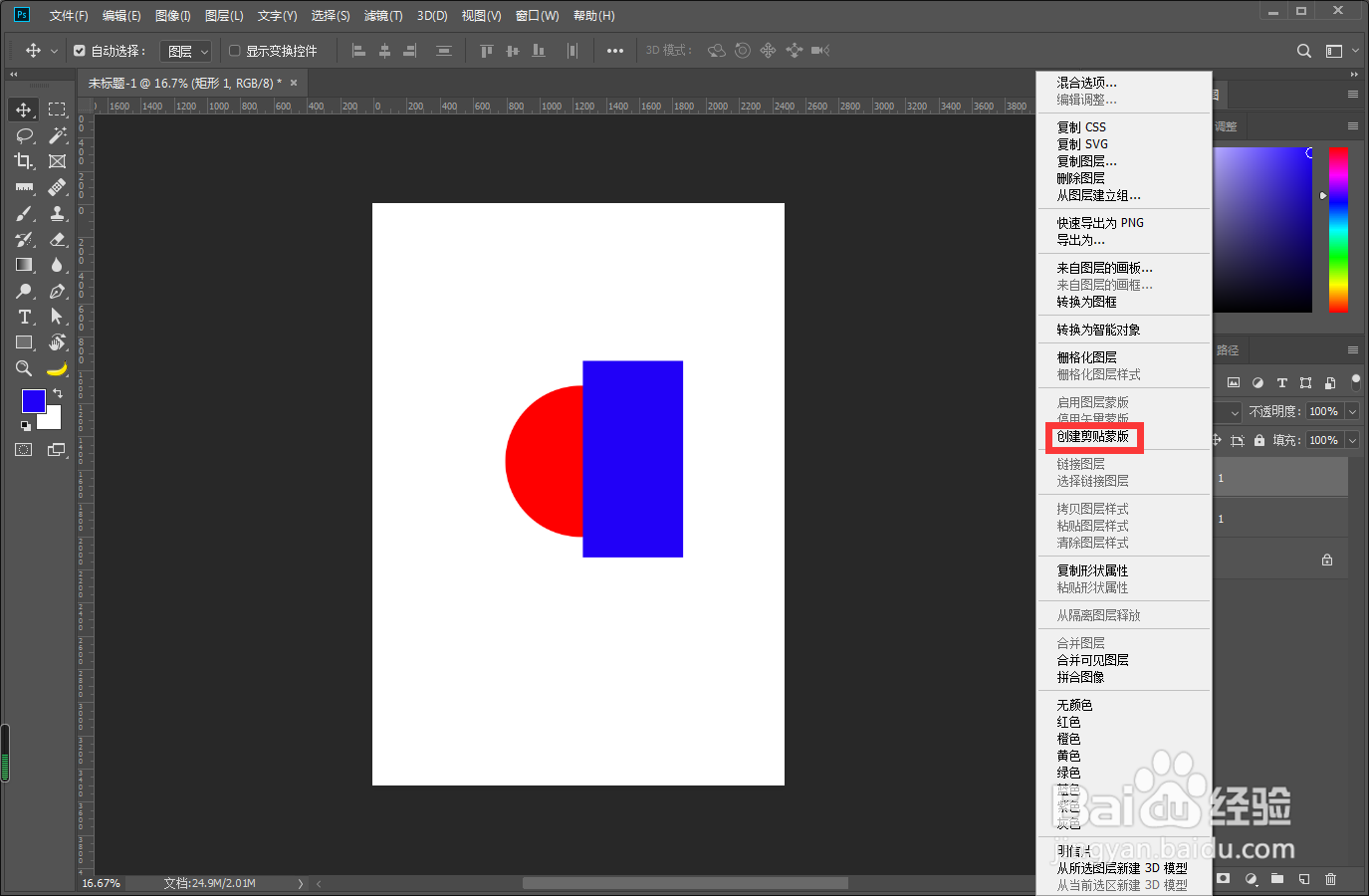Align top edges in the options bar
The height and width of the screenshot is (896, 1369).
coord(486,51)
